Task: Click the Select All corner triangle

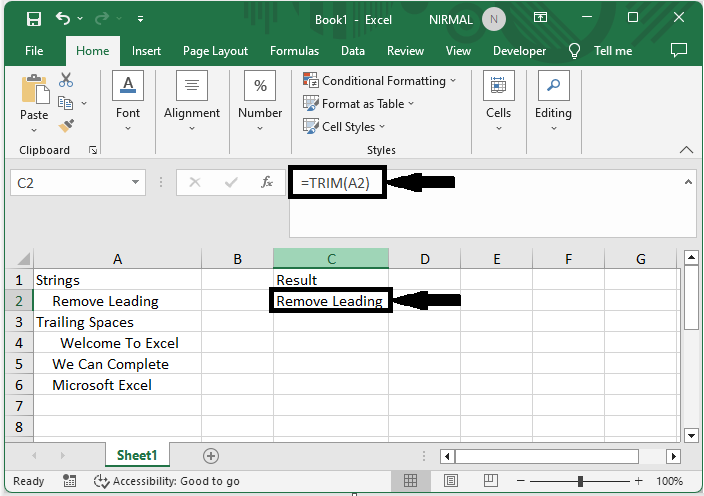Action: (23, 259)
